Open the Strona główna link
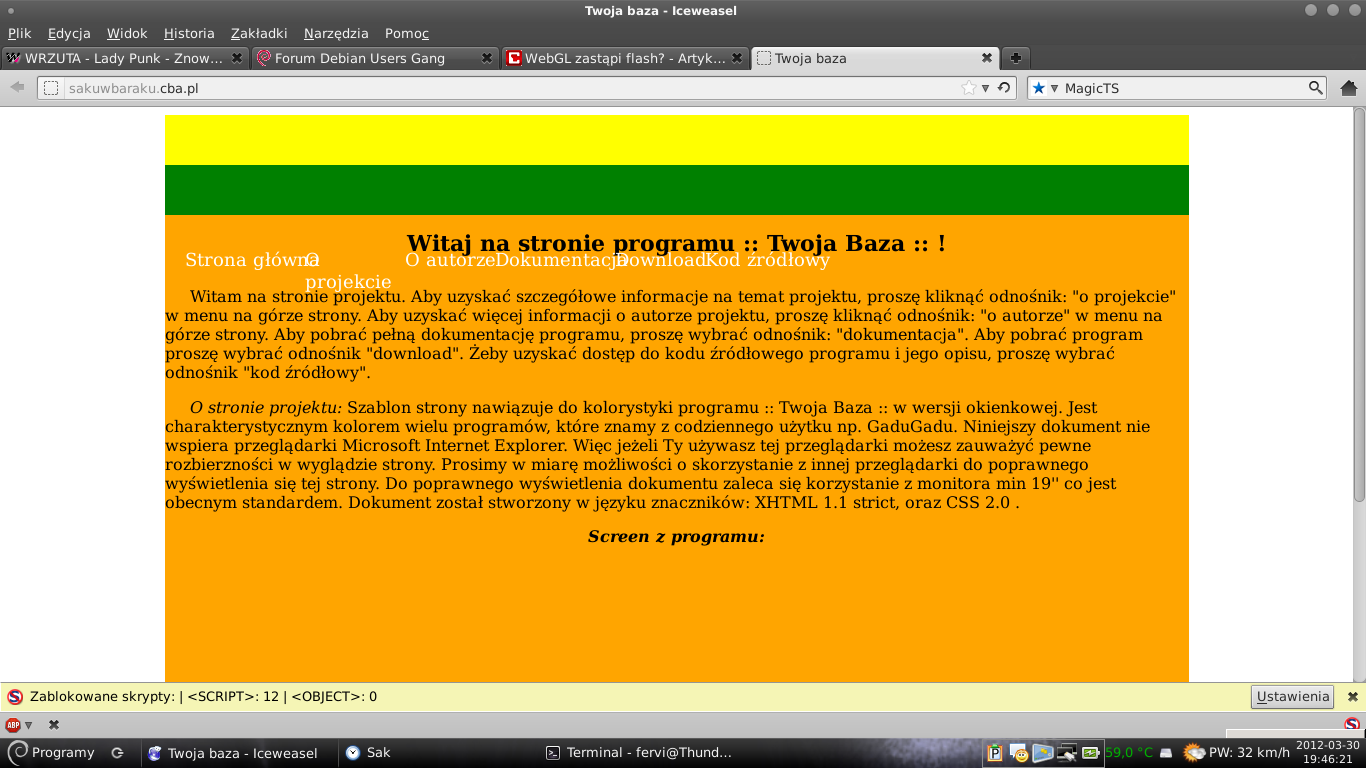 click(x=245, y=260)
